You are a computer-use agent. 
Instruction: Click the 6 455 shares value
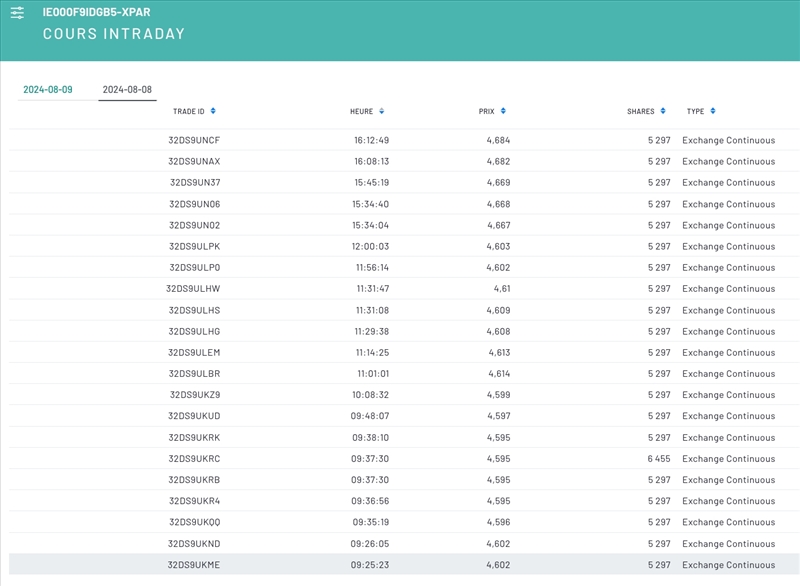(658, 459)
